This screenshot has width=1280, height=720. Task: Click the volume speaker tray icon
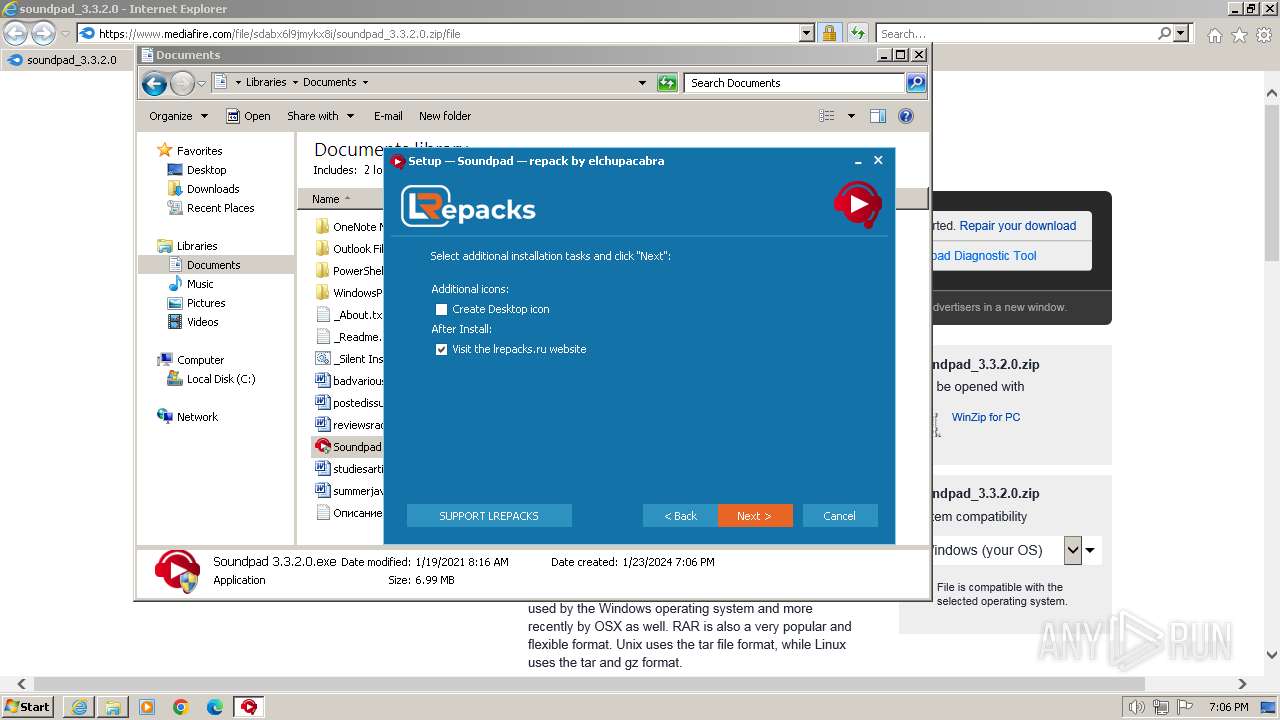click(x=1136, y=707)
